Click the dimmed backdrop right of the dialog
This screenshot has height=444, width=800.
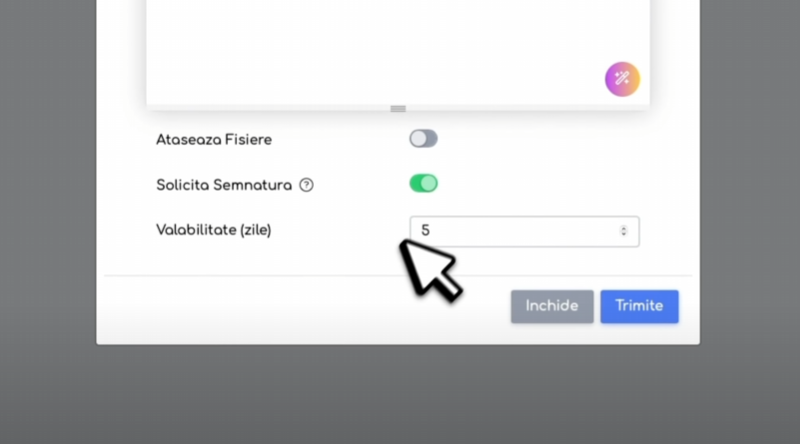tap(750, 204)
